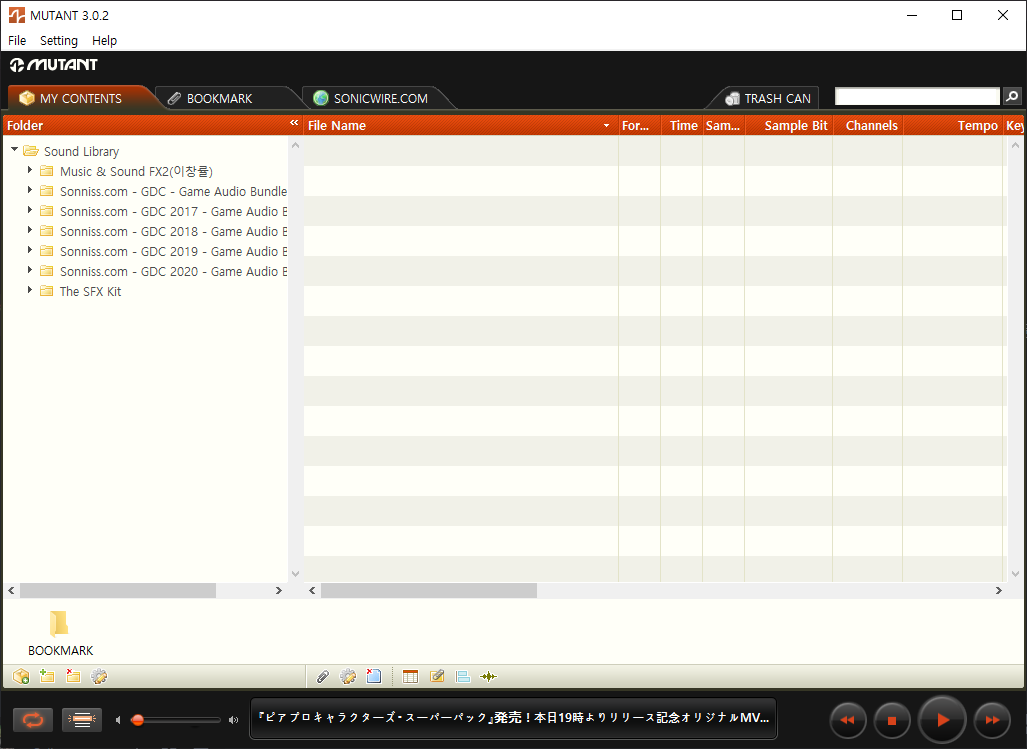Click the add new folder icon
This screenshot has height=749, width=1027.
coord(47,676)
